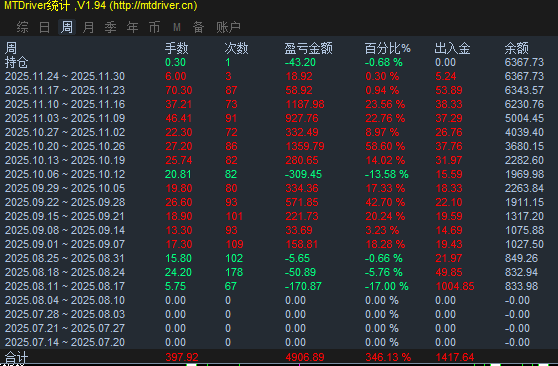Select week 2025.11.03 ~ 2025.11.09

pos(65,118)
